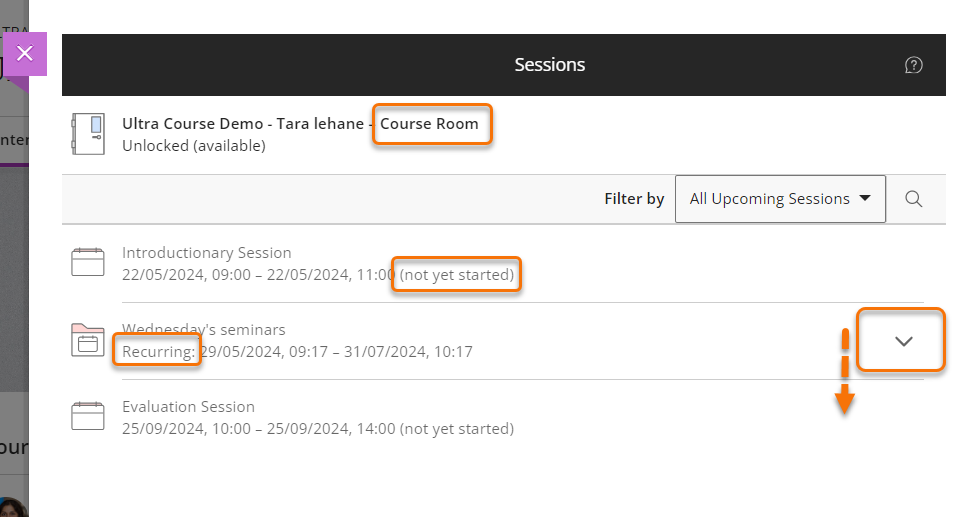Expand Wednesday's seminars with chevron arrow
The height and width of the screenshot is (517, 973).
point(903,341)
